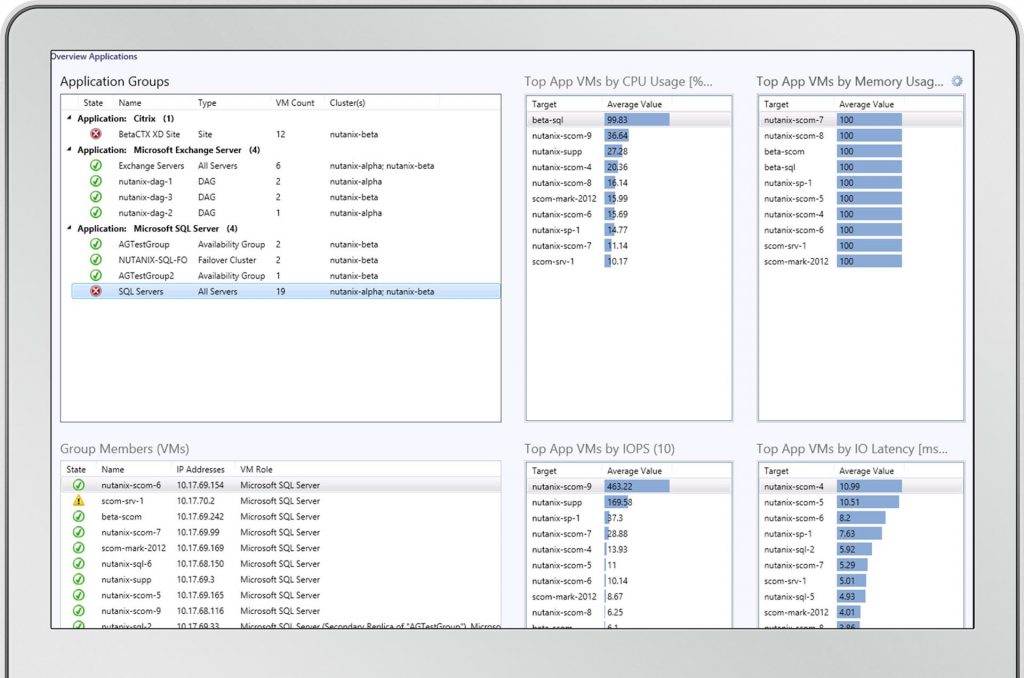
Task: Sort Application Groups by VM Count column
Action: tap(295, 103)
